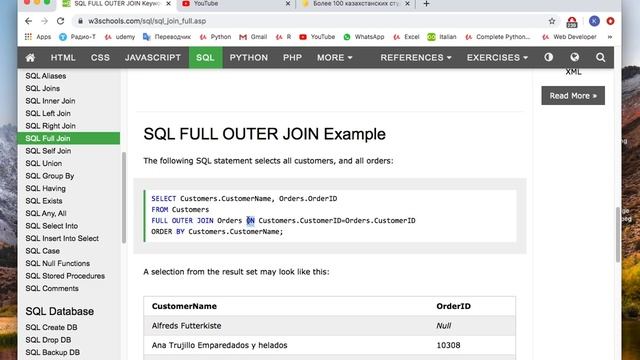This screenshot has width=640, height=360.
Task: Open the udemy bookmark
Action: 120,37
